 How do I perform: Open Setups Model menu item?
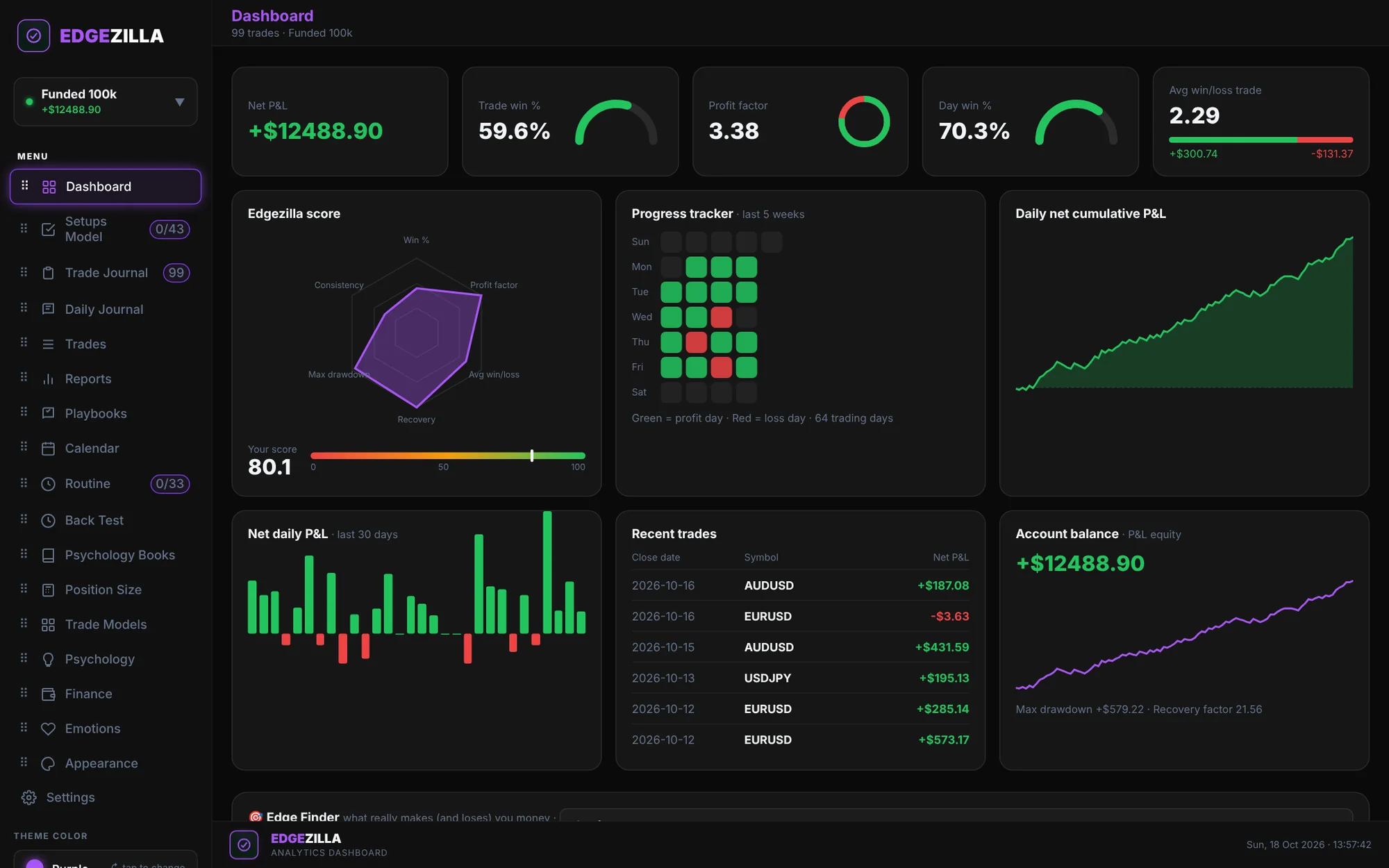106,229
